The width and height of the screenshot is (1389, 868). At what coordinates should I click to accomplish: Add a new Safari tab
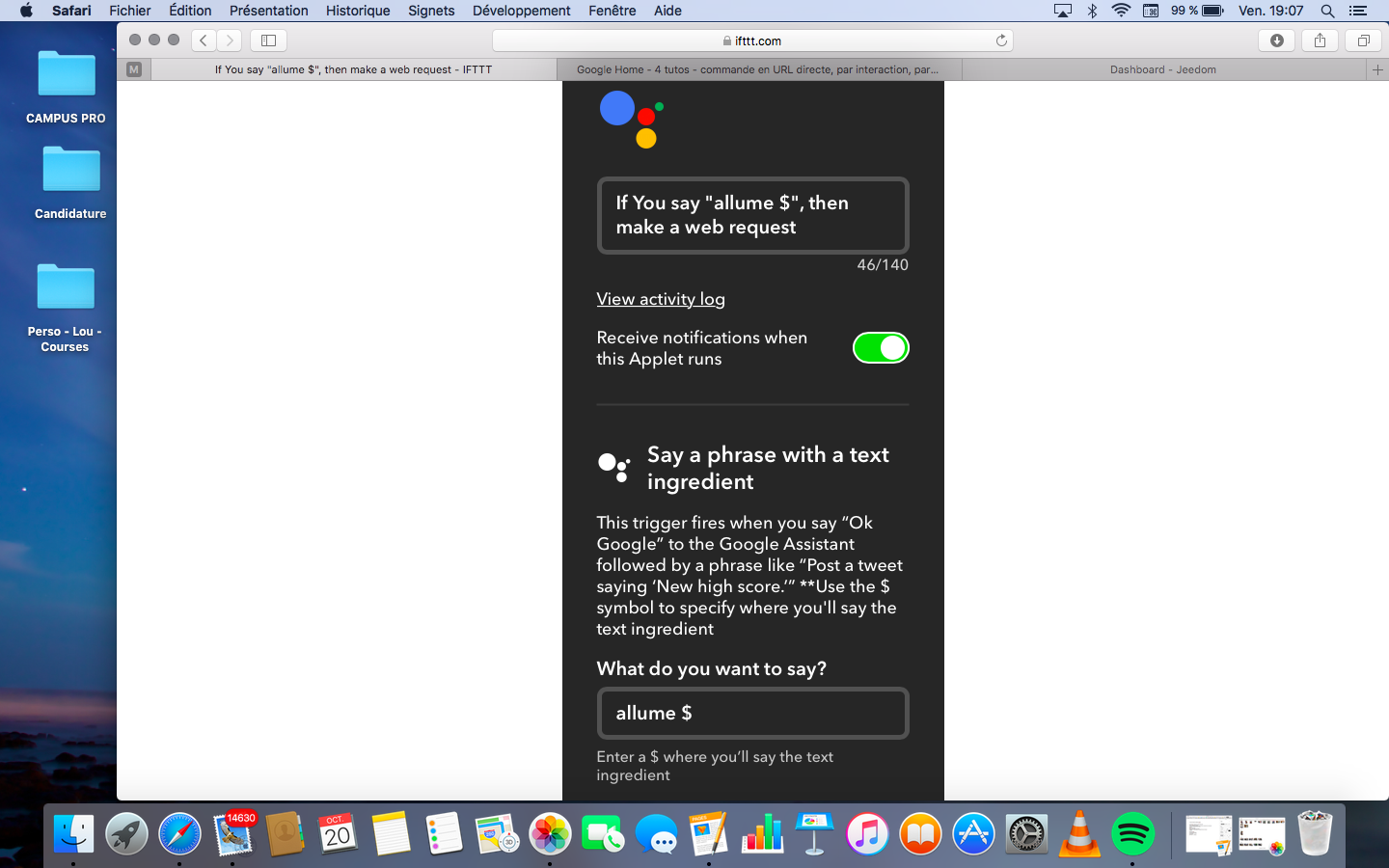coord(1377,69)
